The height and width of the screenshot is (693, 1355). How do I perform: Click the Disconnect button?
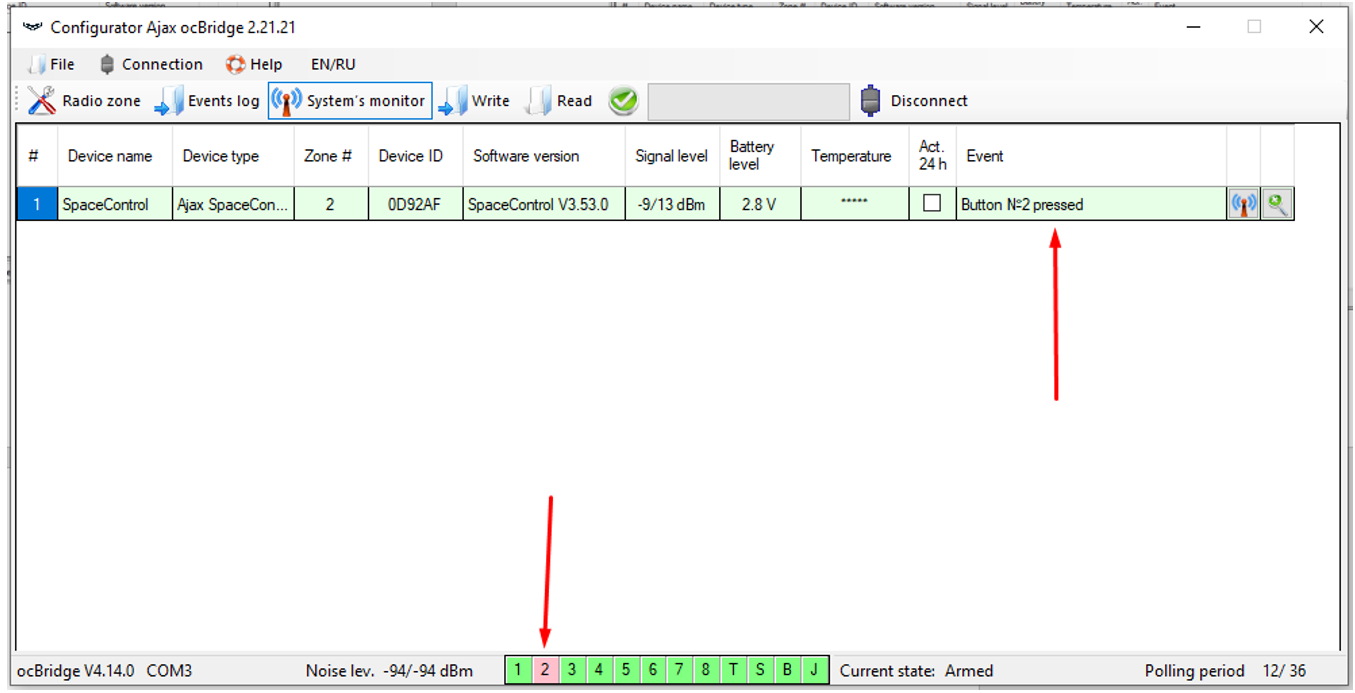coord(914,101)
